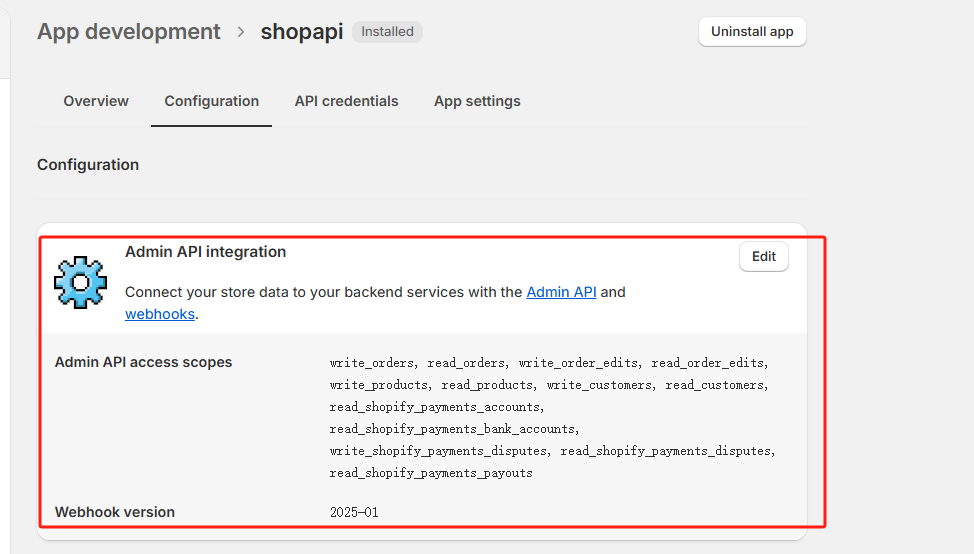
Task: Click the shopapi app title
Action: point(302,32)
